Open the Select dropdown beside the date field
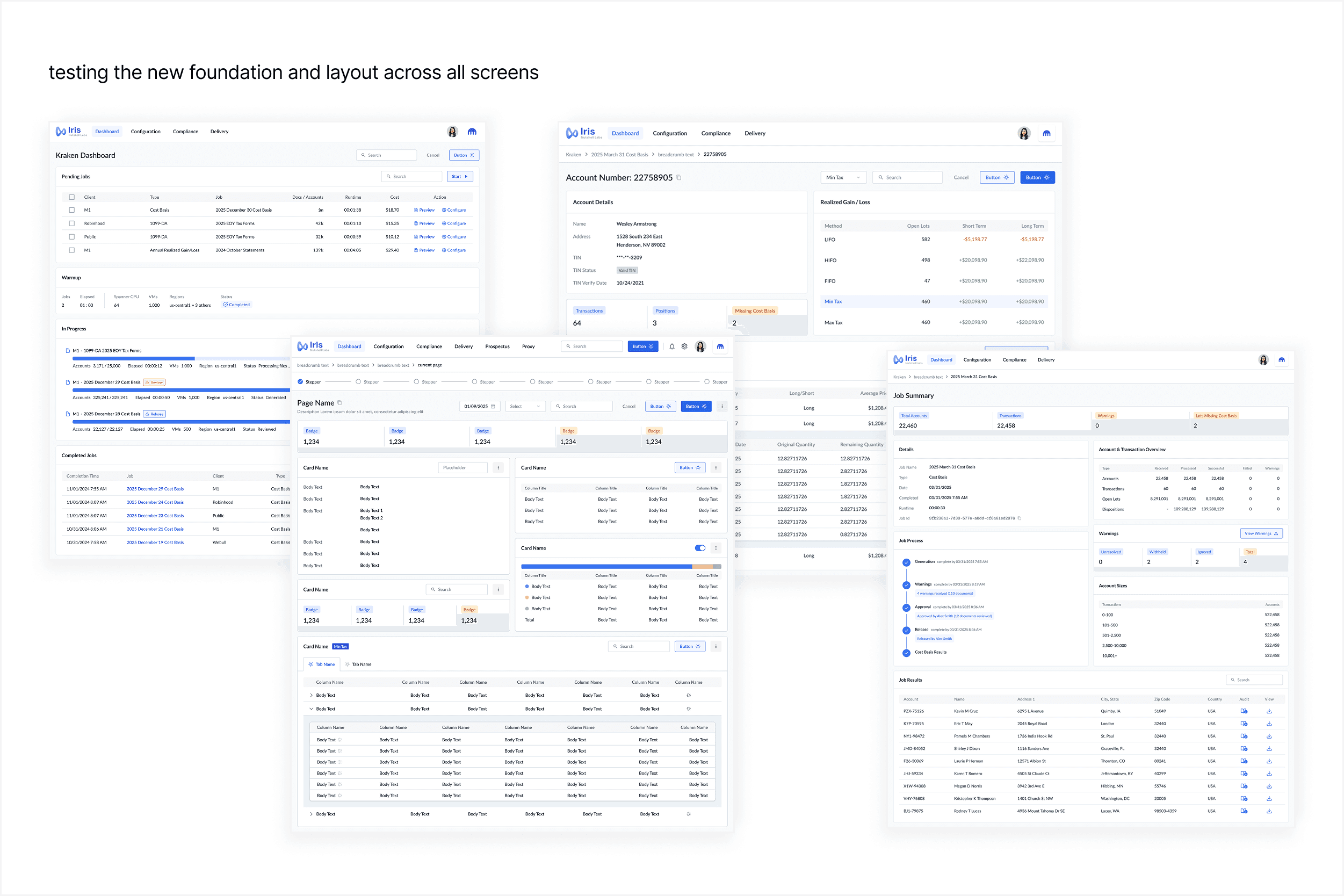The image size is (1344, 896). 525,406
